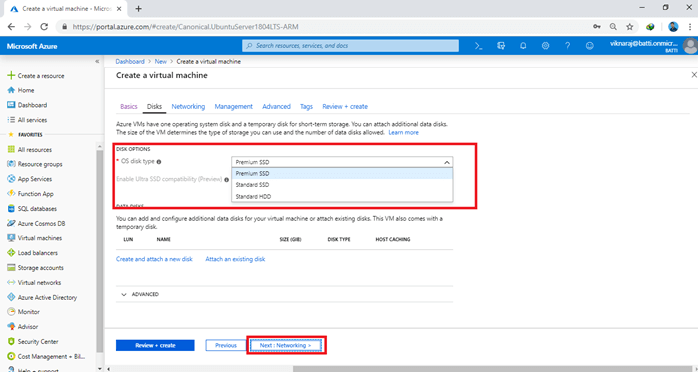Bookmark this page with the star icon
Viewport: 698px width, 372px height.
[629, 27]
